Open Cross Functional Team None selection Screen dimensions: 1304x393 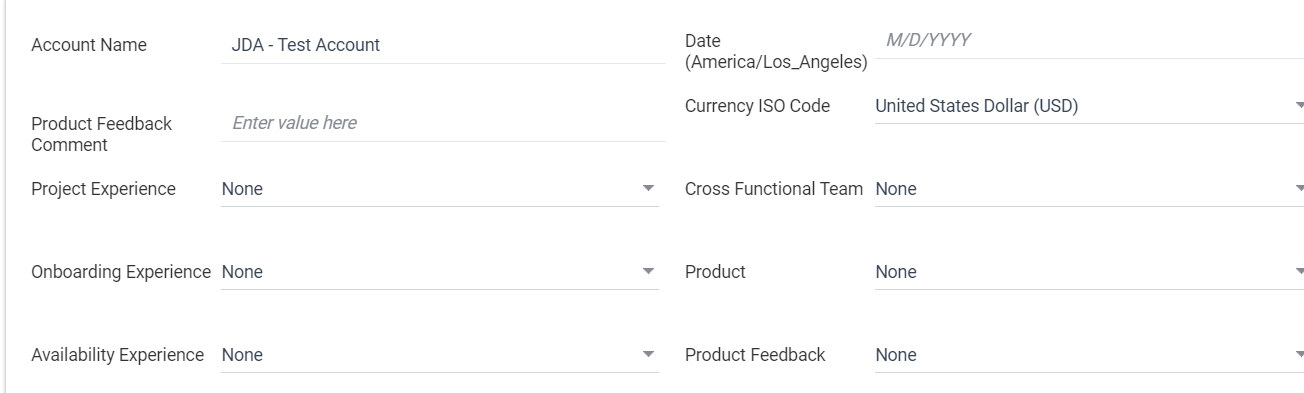1089,189
